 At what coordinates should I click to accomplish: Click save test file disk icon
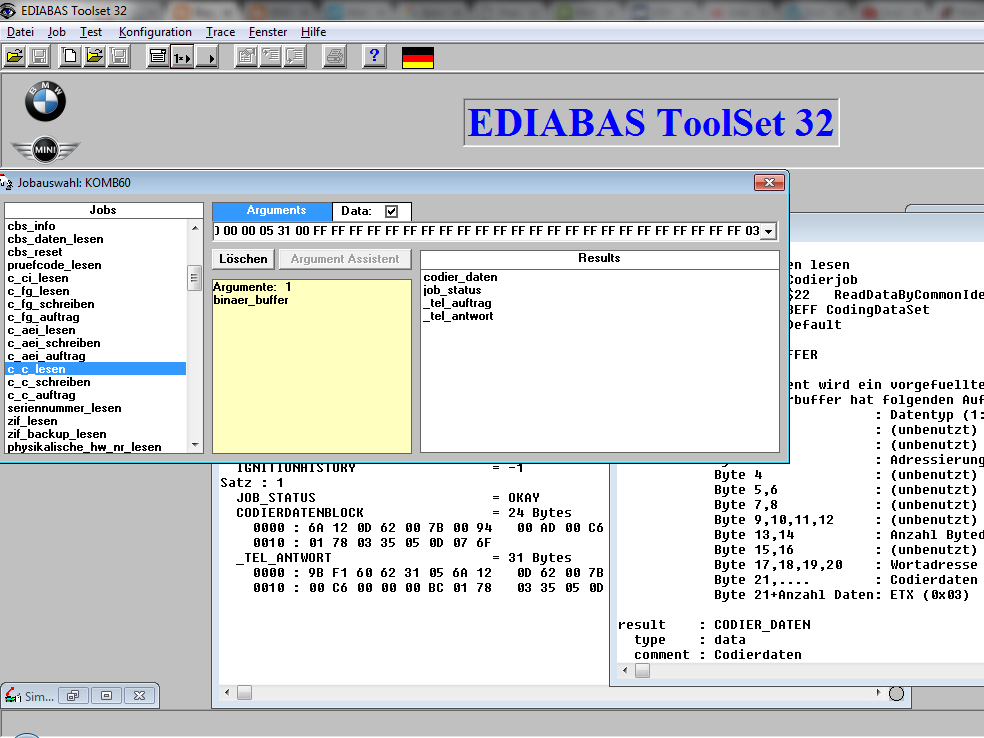119,57
